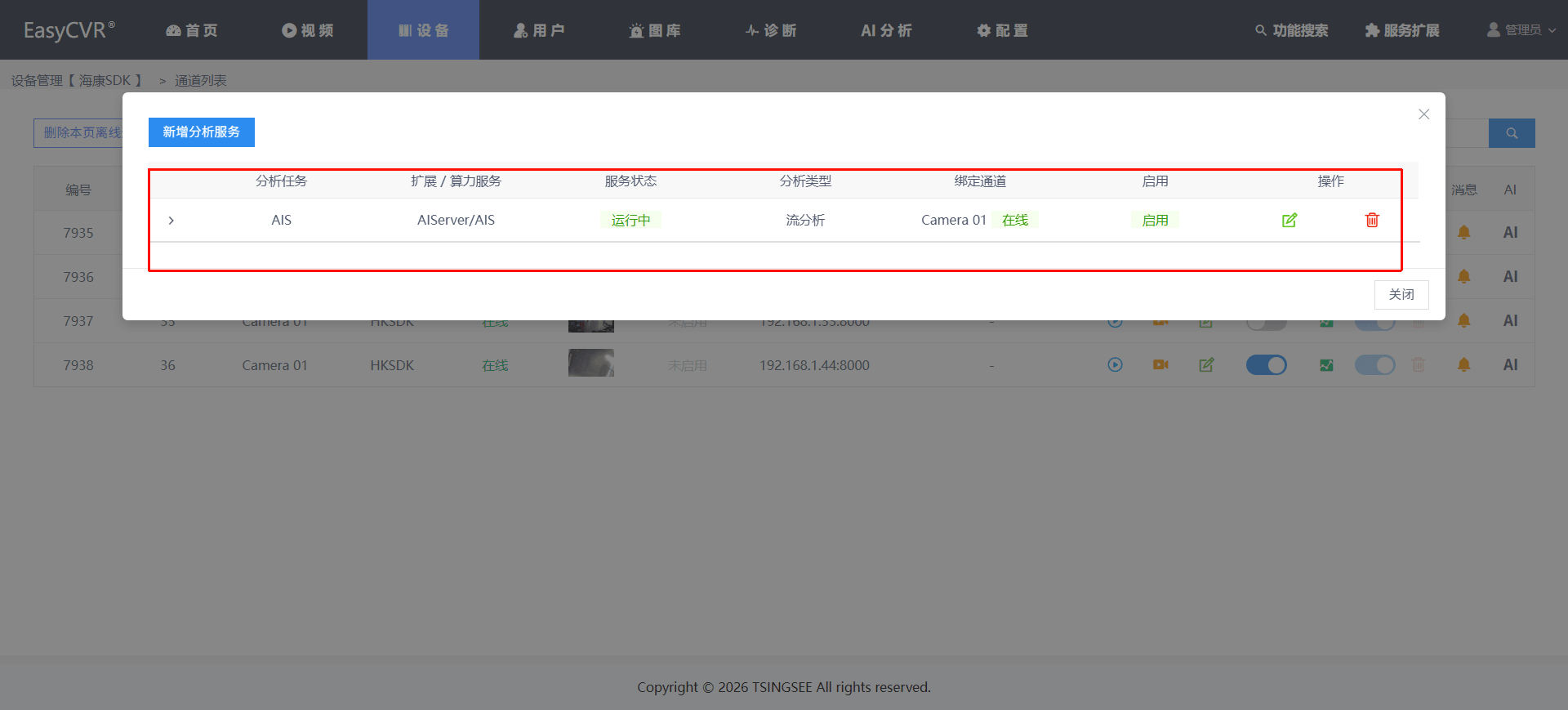This screenshot has height=710, width=1568.
Task: Click the AI icon in row 7936
Action: click(1510, 277)
